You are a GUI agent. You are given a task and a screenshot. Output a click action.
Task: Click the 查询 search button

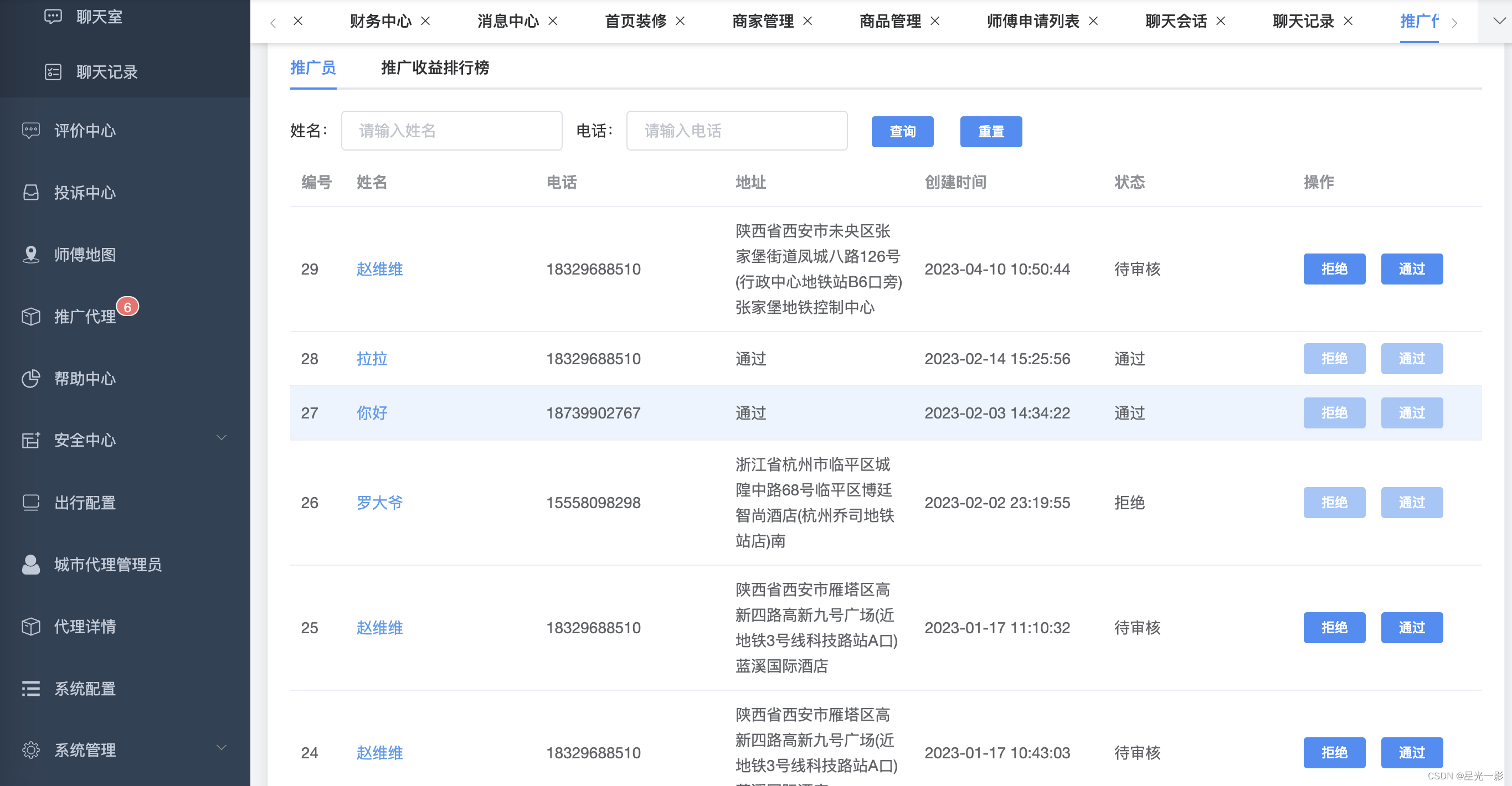[902, 131]
